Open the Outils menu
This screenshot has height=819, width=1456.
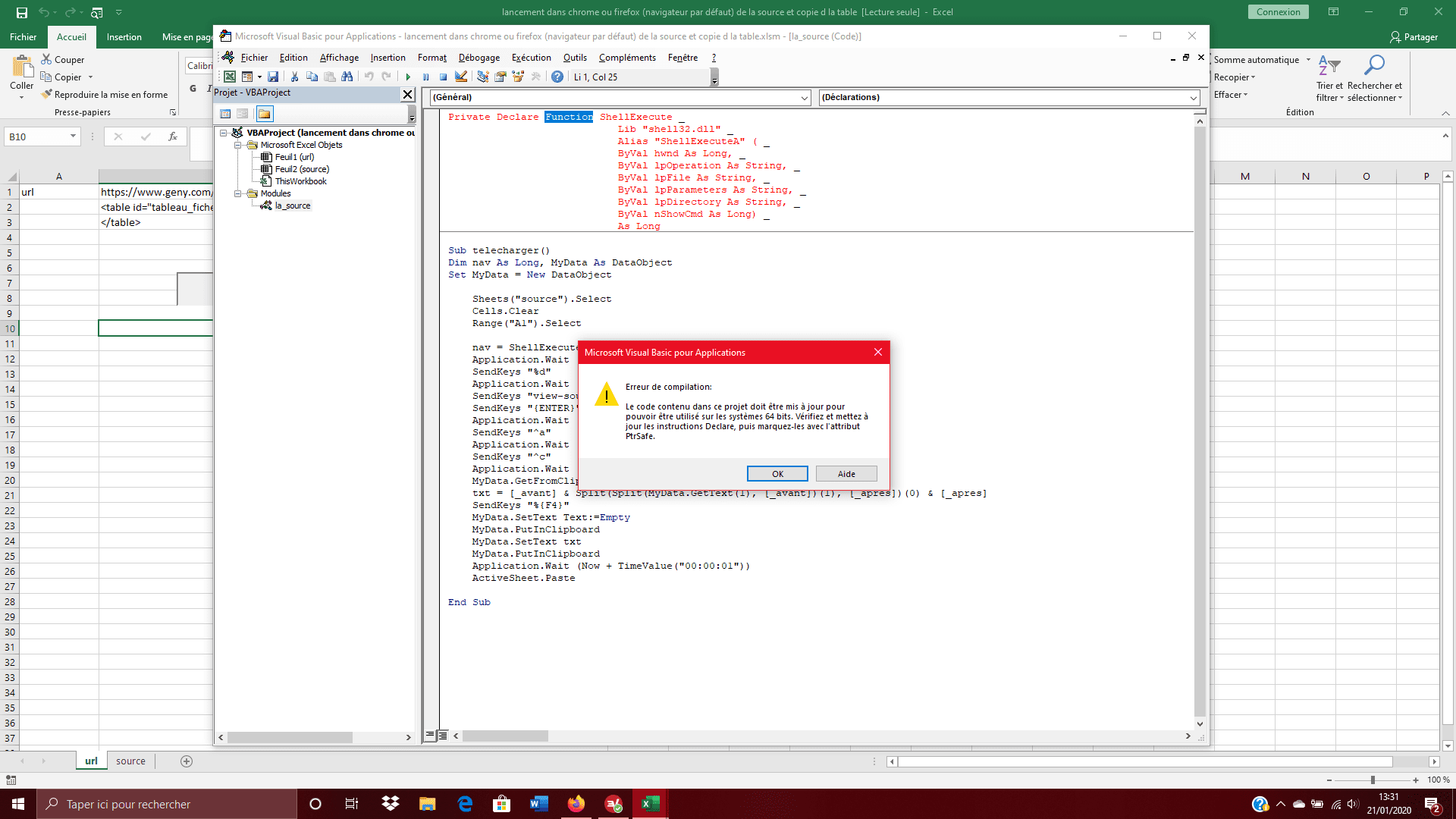click(575, 58)
